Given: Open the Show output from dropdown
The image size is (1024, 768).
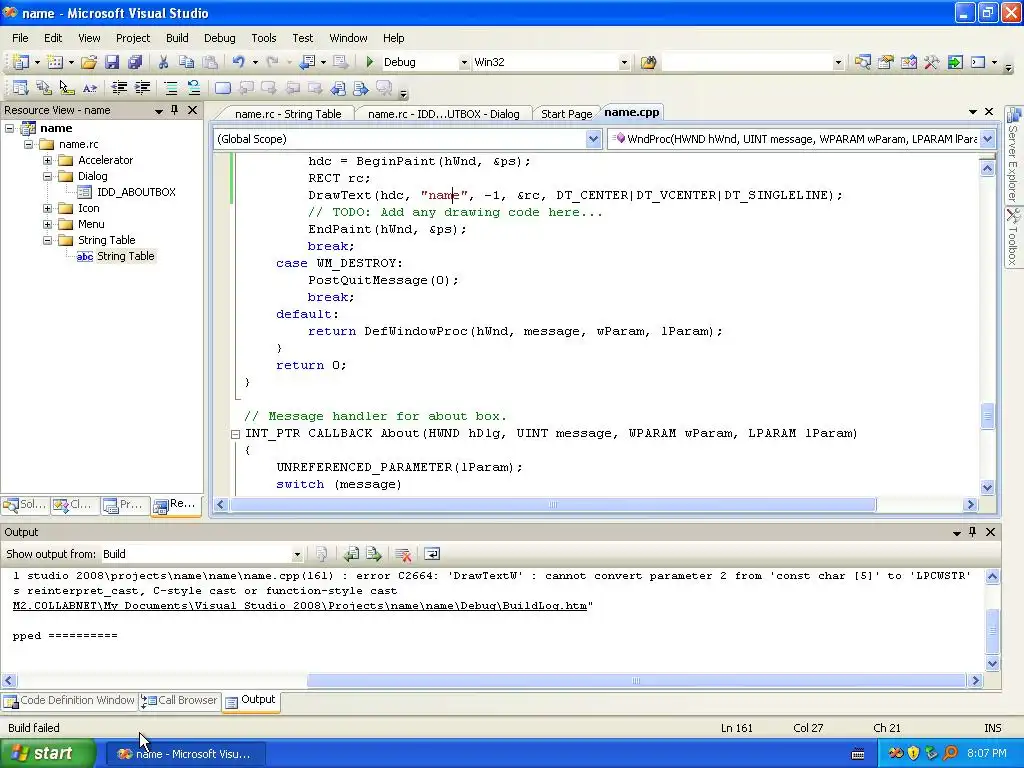Looking at the screenshot, I should 296,554.
